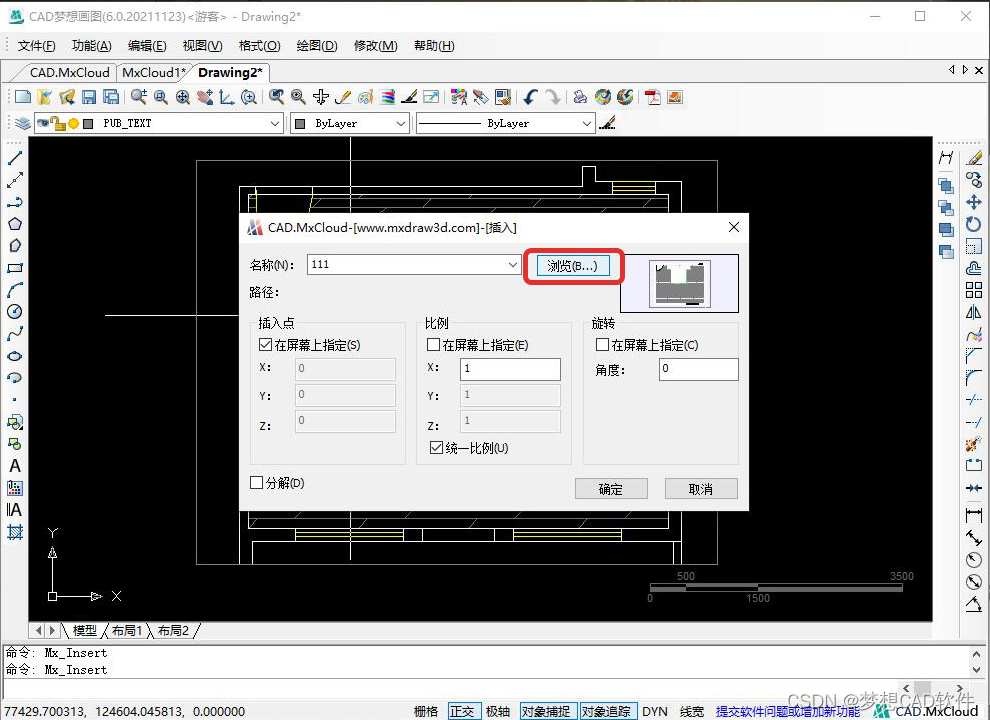Select the Circle tool
990x720 pixels.
[15, 311]
